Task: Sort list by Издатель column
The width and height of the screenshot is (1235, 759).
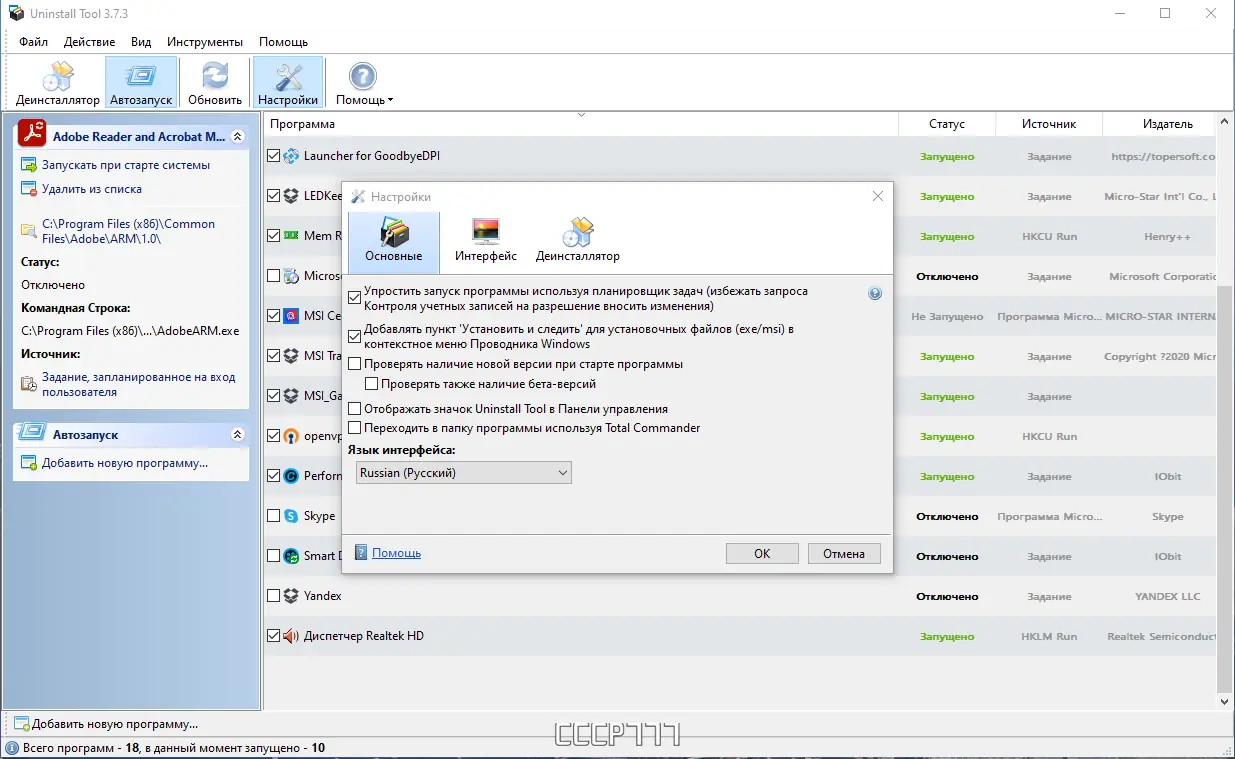Action: pyautogui.click(x=1159, y=124)
